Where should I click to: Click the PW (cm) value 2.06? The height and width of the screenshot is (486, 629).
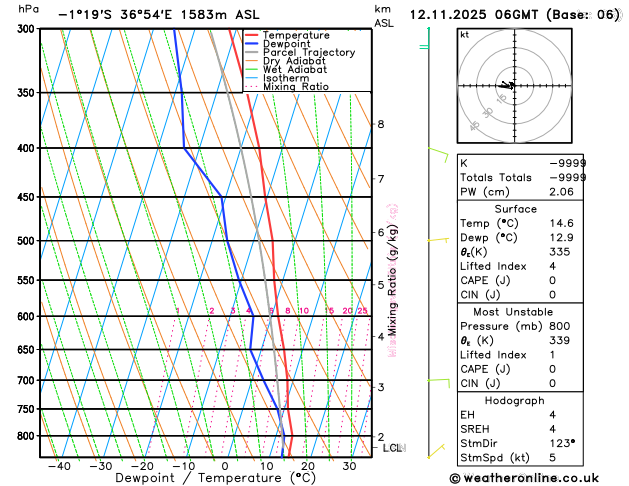coord(561,192)
